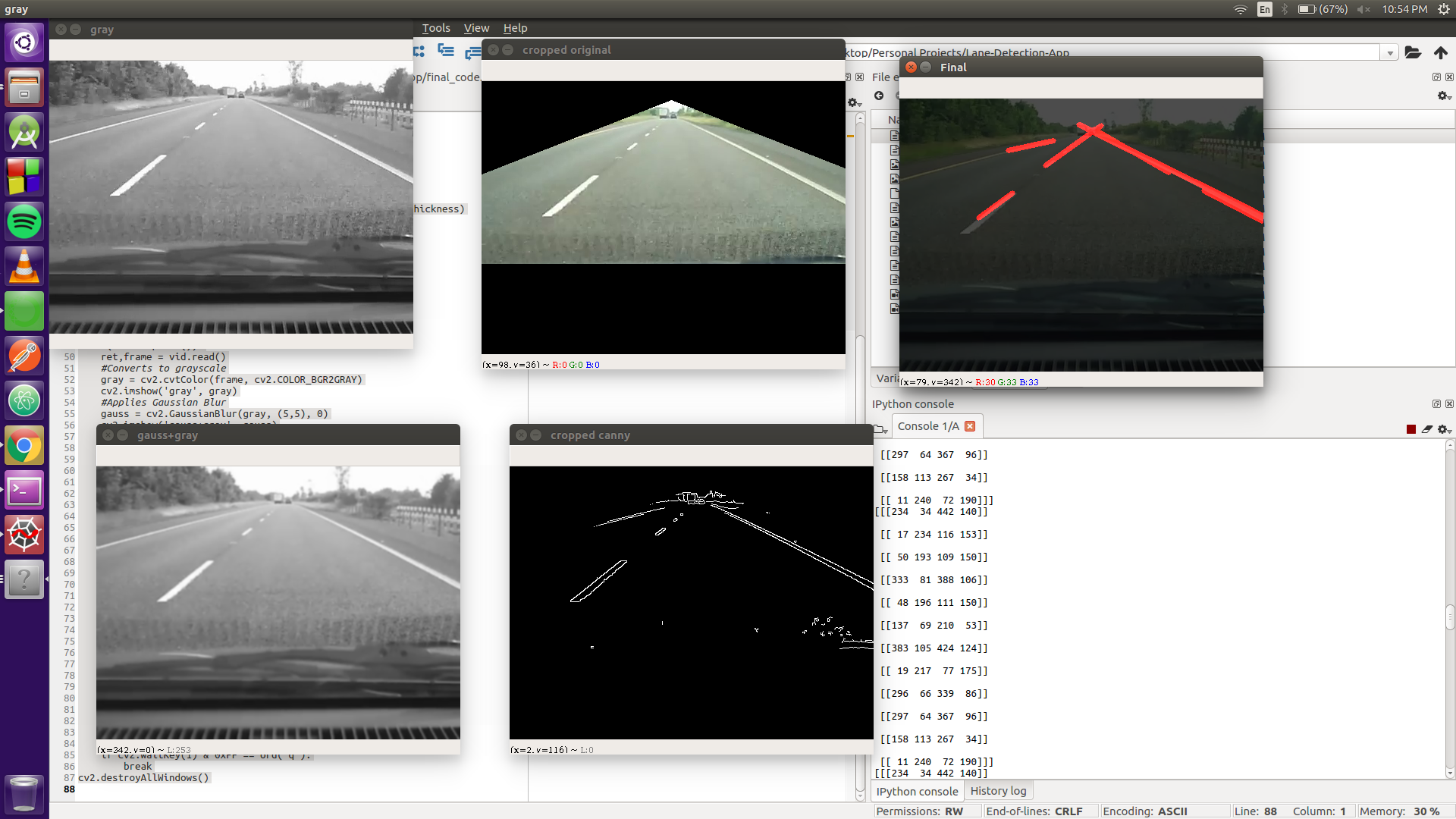Switch to the History log tab
Screen dimensions: 1456x819
[998, 791]
